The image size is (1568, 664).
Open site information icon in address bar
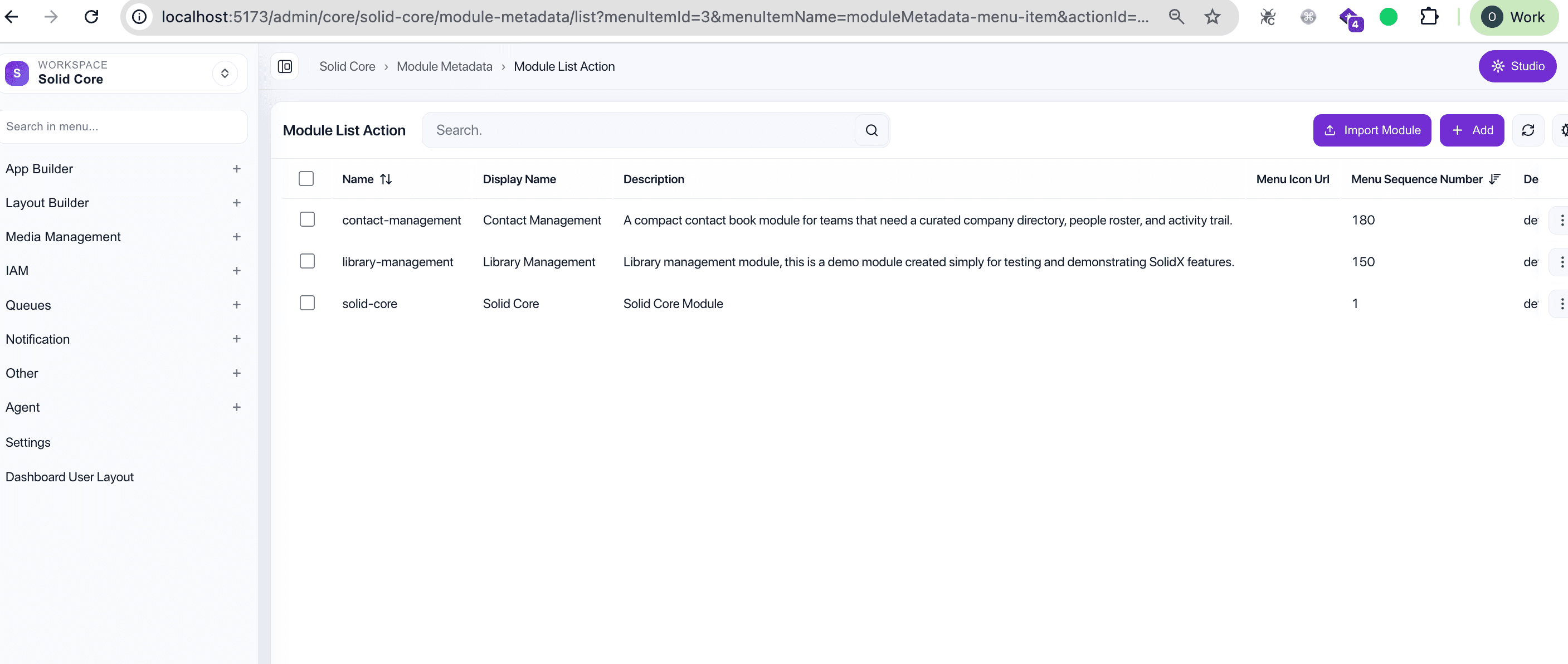(x=139, y=16)
